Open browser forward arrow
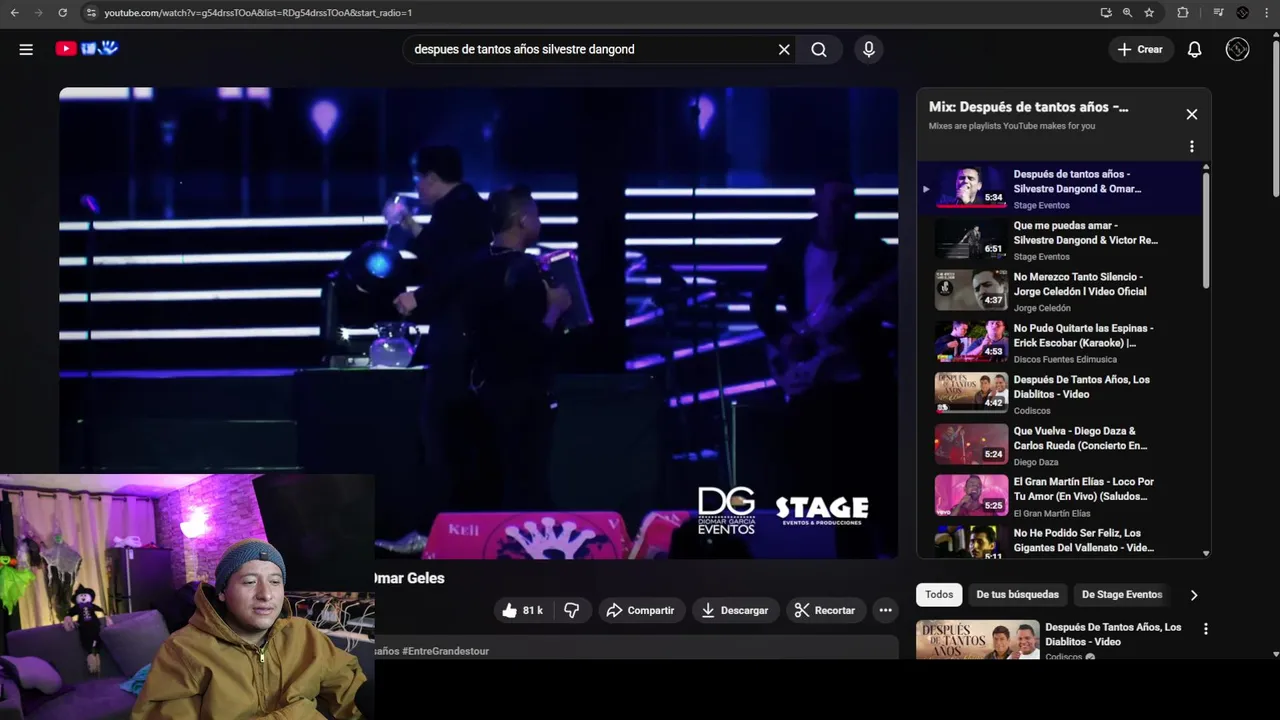This screenshot has height=720, width=1280. 38,13
